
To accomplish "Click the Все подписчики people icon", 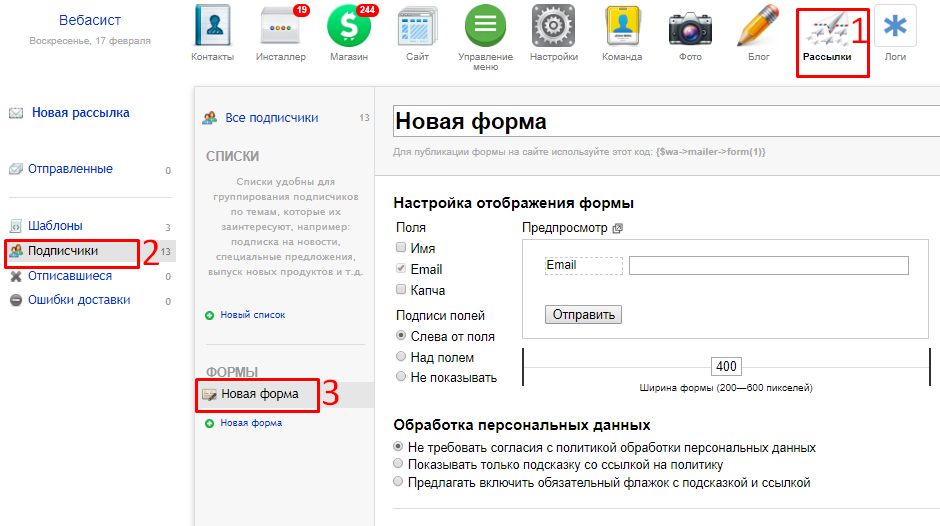I will [x=210, y=118].
